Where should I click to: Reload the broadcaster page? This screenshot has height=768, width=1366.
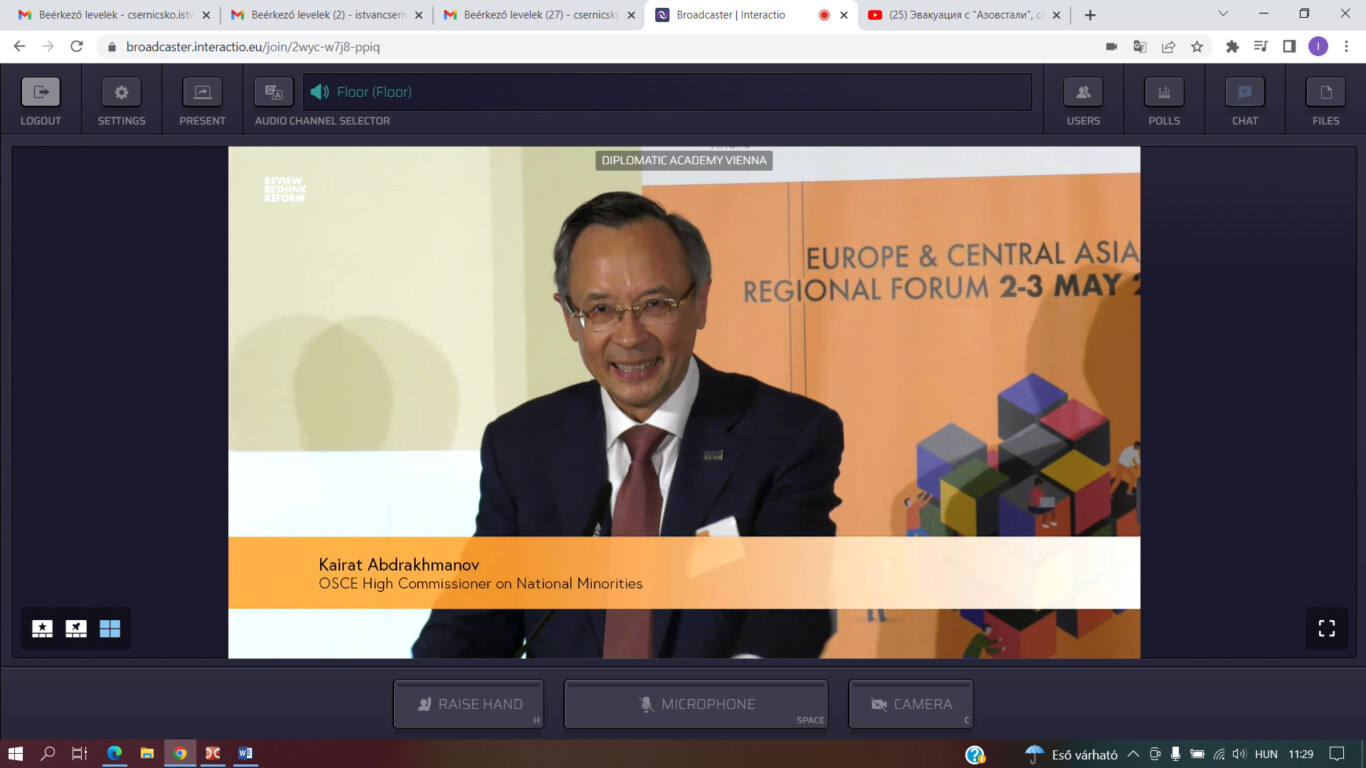tap(77, 46)
